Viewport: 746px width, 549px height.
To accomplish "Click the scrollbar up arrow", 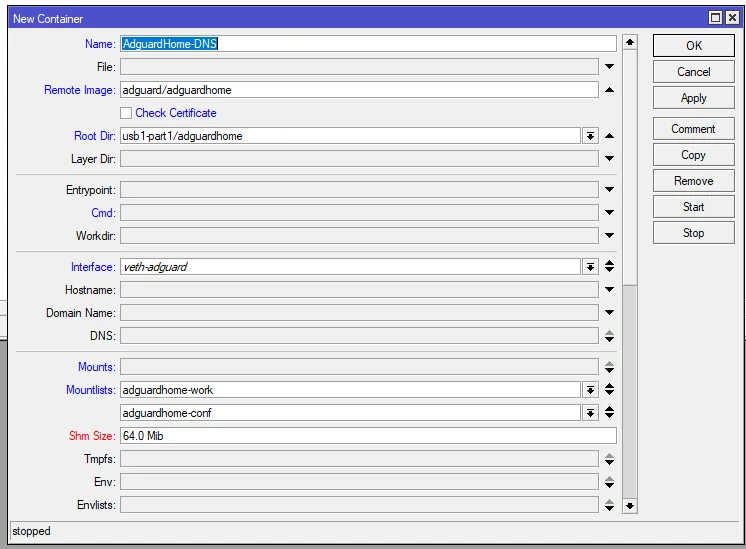I will tap(630, 42).
